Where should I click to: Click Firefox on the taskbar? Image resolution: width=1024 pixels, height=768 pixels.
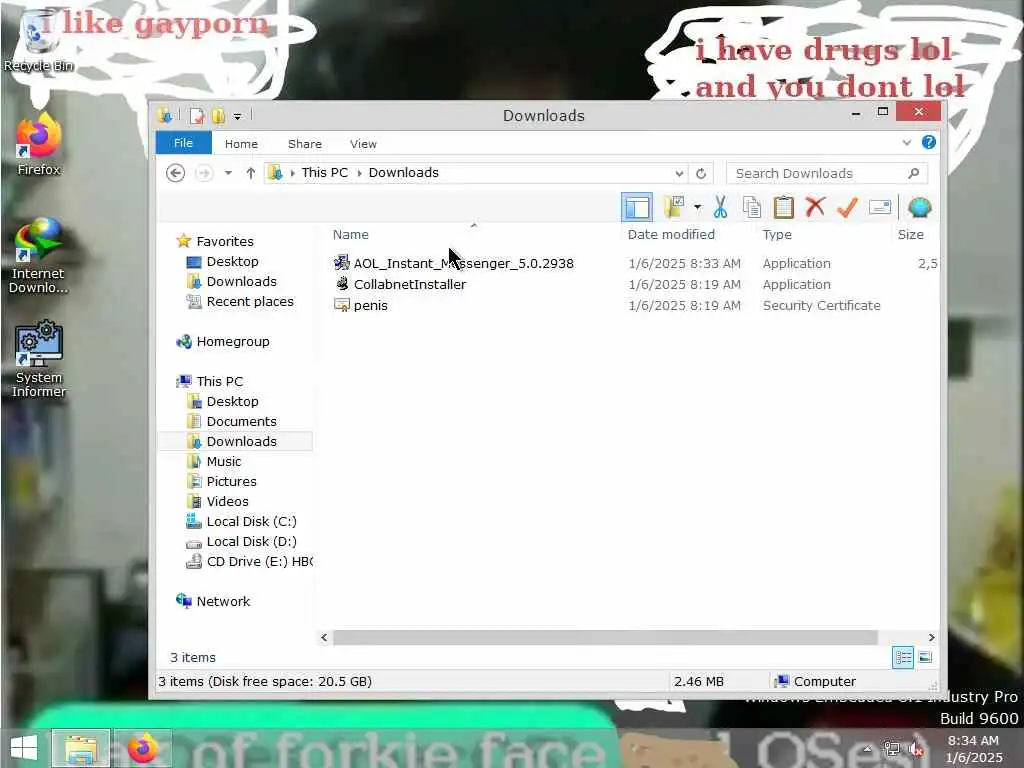pos(143,748)
